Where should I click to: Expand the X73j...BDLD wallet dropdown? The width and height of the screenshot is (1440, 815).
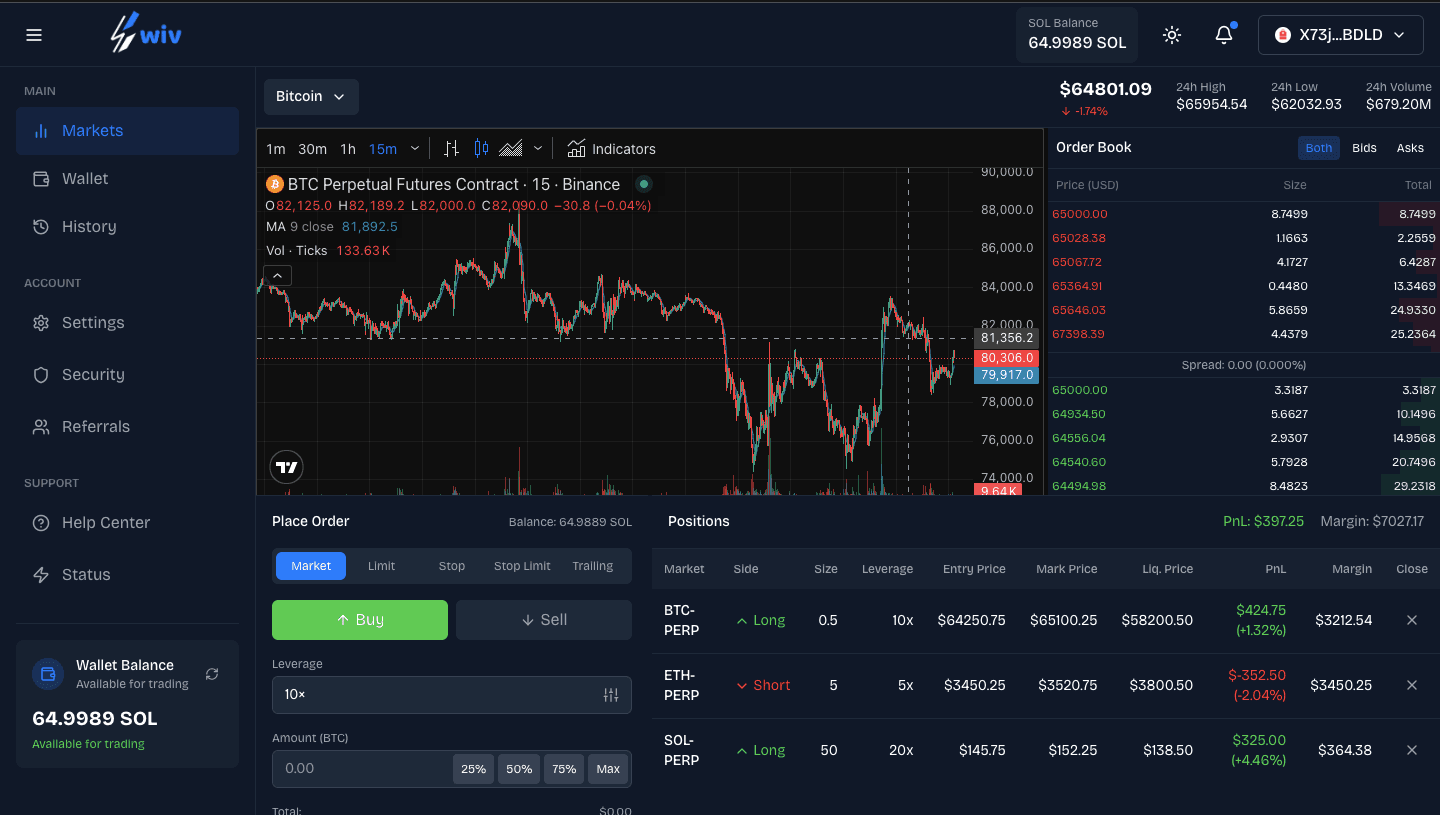pyautogui.click(x=1340, y=35)
